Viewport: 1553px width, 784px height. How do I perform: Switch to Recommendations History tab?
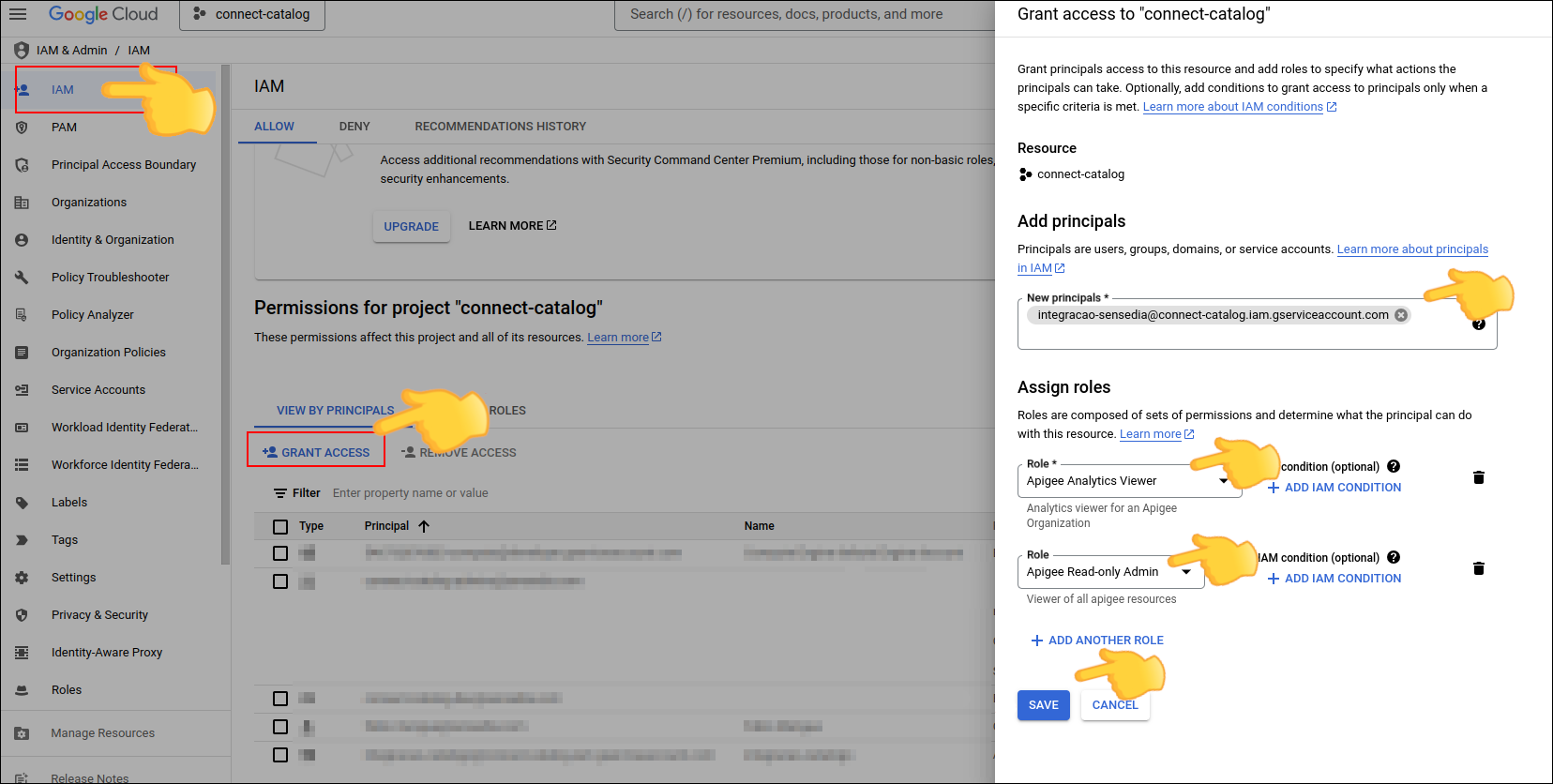[500, 127]
